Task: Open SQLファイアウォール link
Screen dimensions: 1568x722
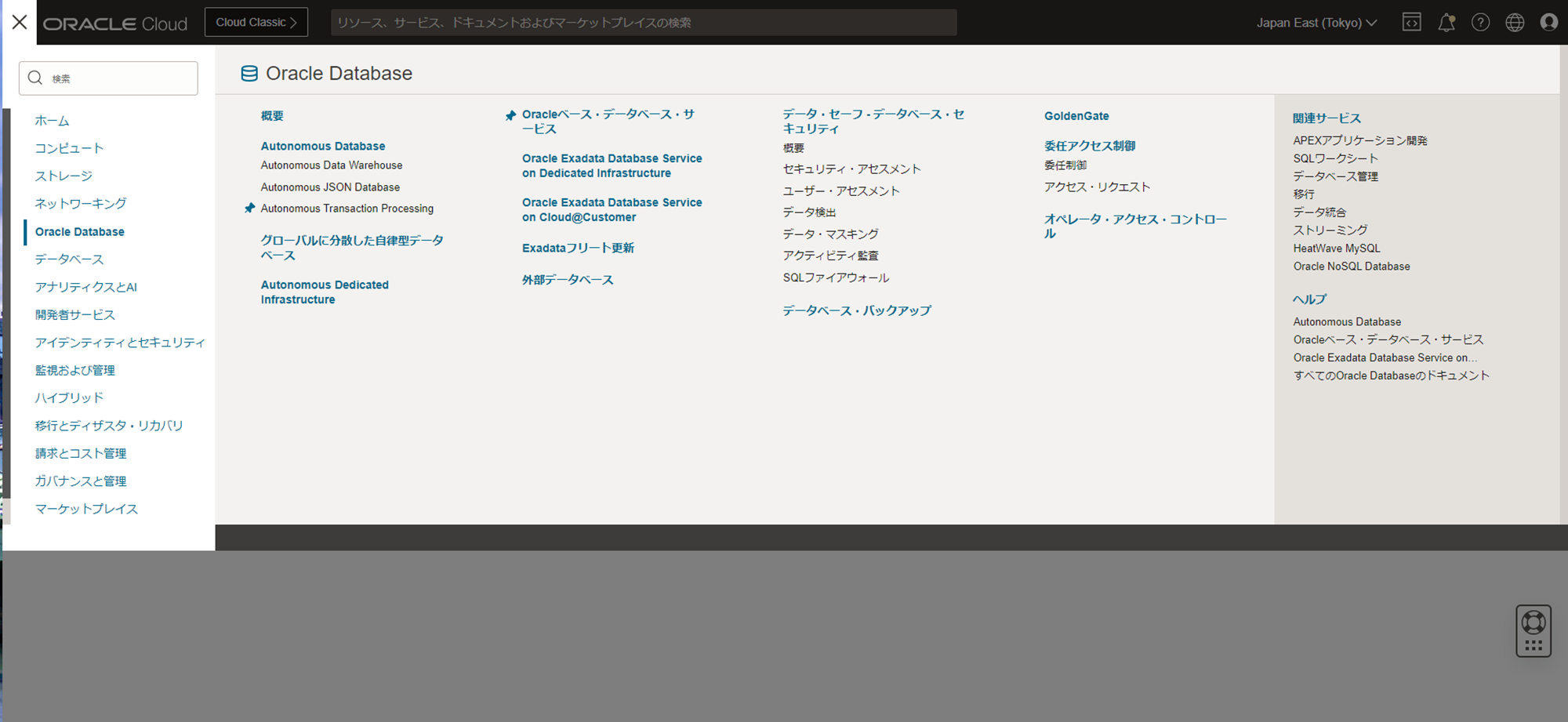Action: (836, 278)
